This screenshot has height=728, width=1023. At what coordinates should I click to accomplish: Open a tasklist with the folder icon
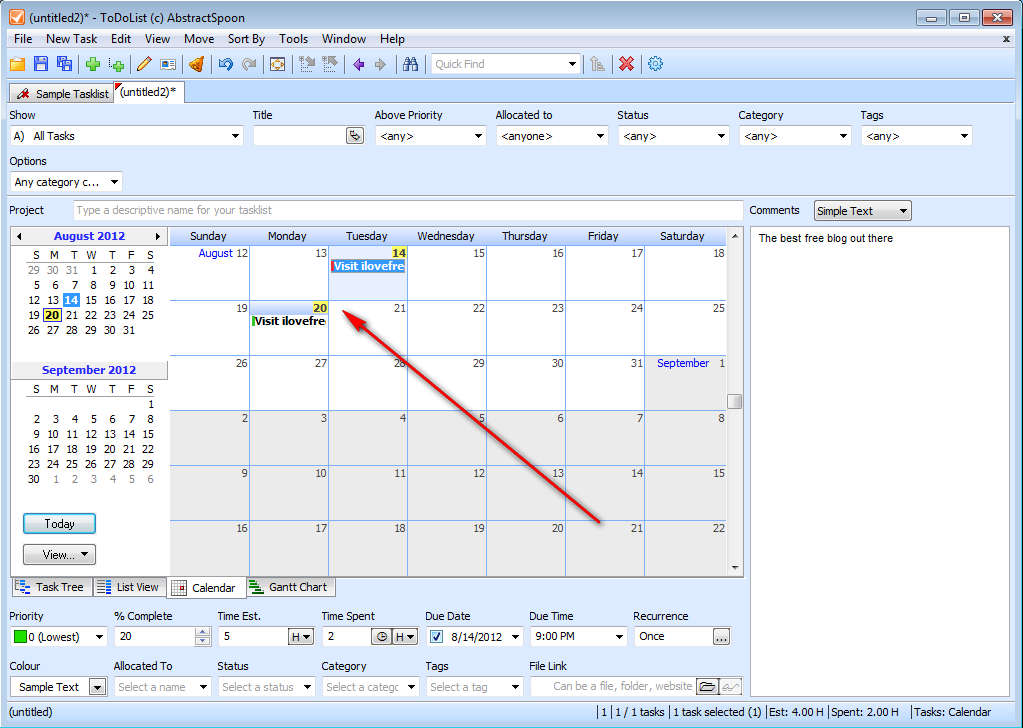click(x=18, y=64)
